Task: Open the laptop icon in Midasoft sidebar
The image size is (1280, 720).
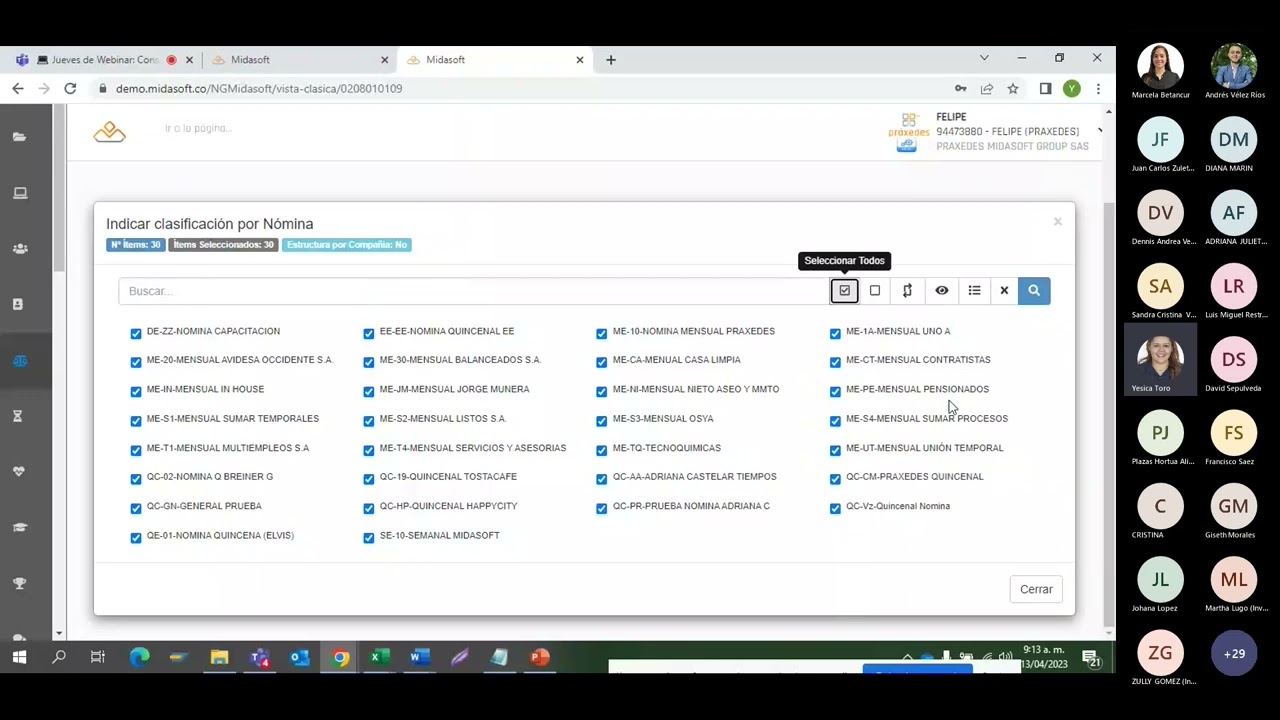Action: (19, 193)
